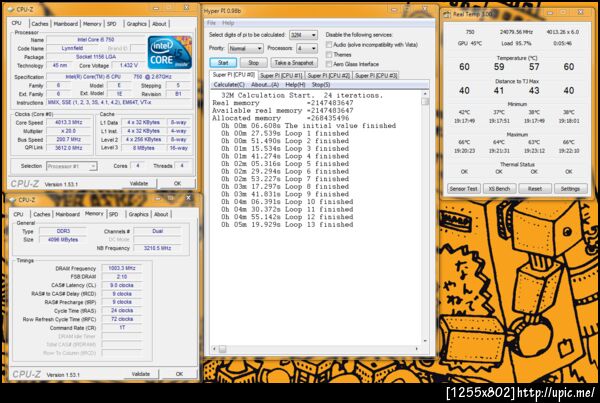
Task: Click Validate in the top CPU-Z window
Action: pyautogui.click(x=139, y=183)
